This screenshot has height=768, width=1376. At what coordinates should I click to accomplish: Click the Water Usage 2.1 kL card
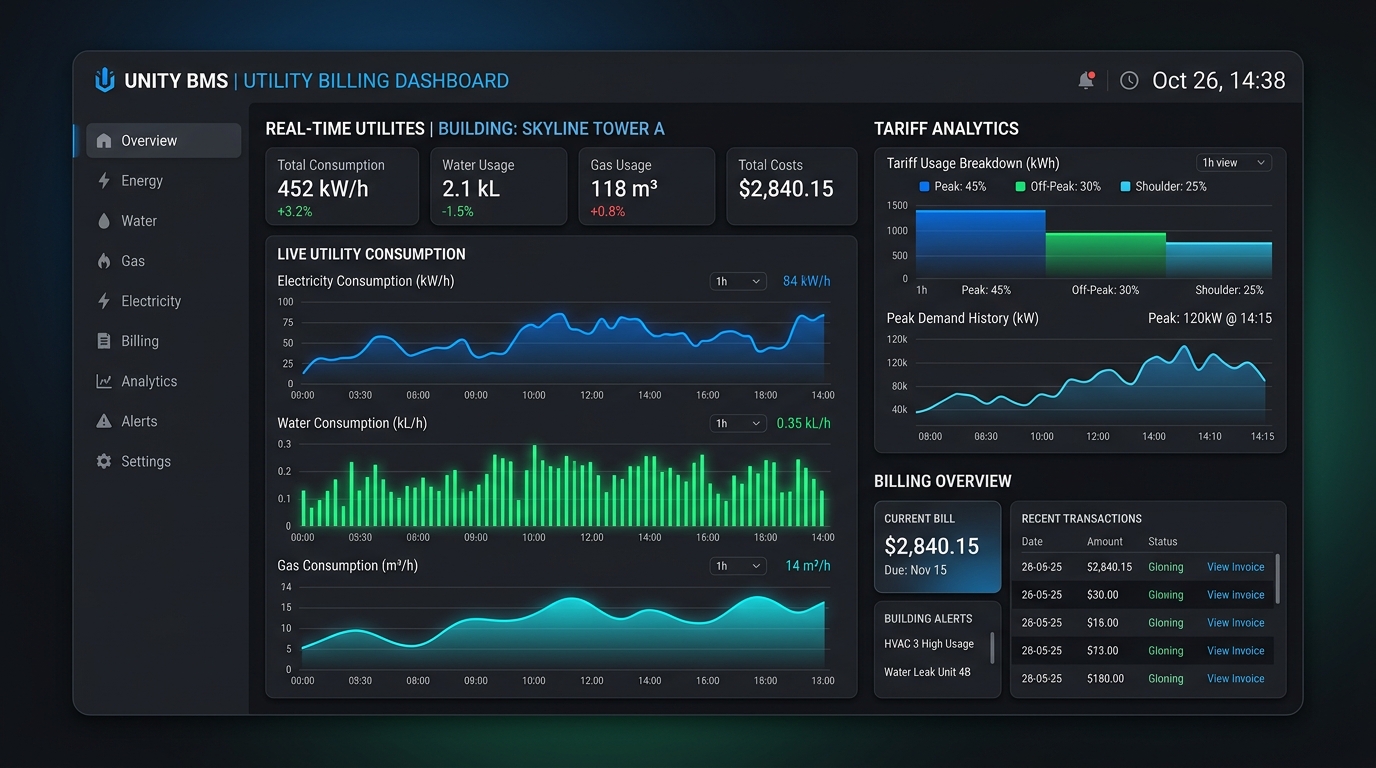(x=499, y=186)
